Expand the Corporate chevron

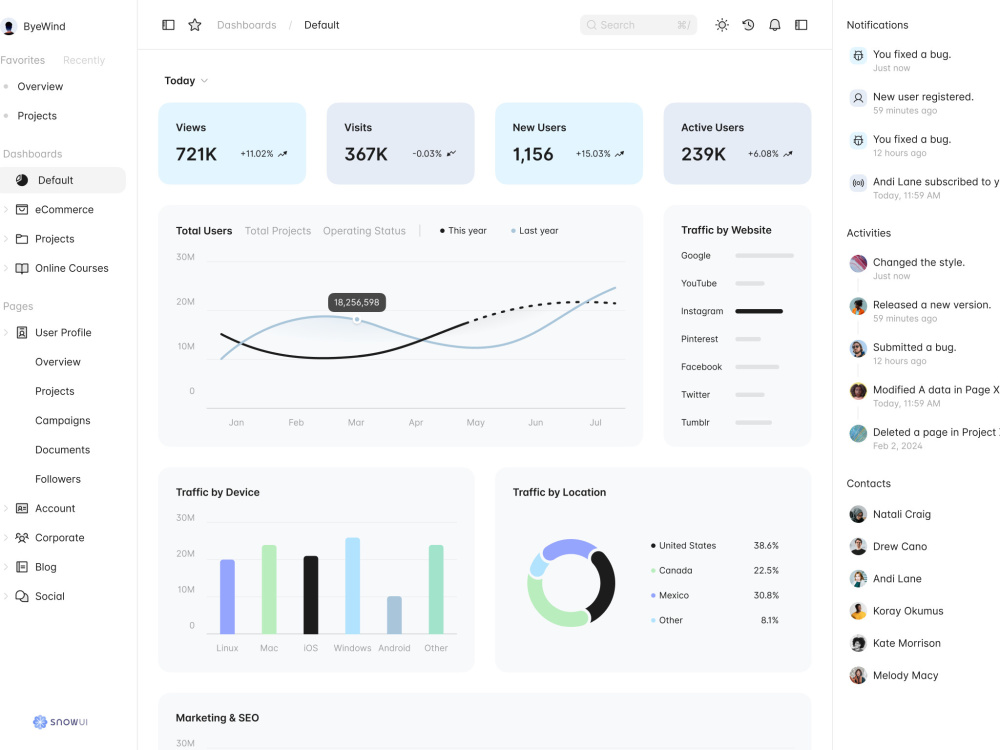pyautogui.click(x=6, y=538)
